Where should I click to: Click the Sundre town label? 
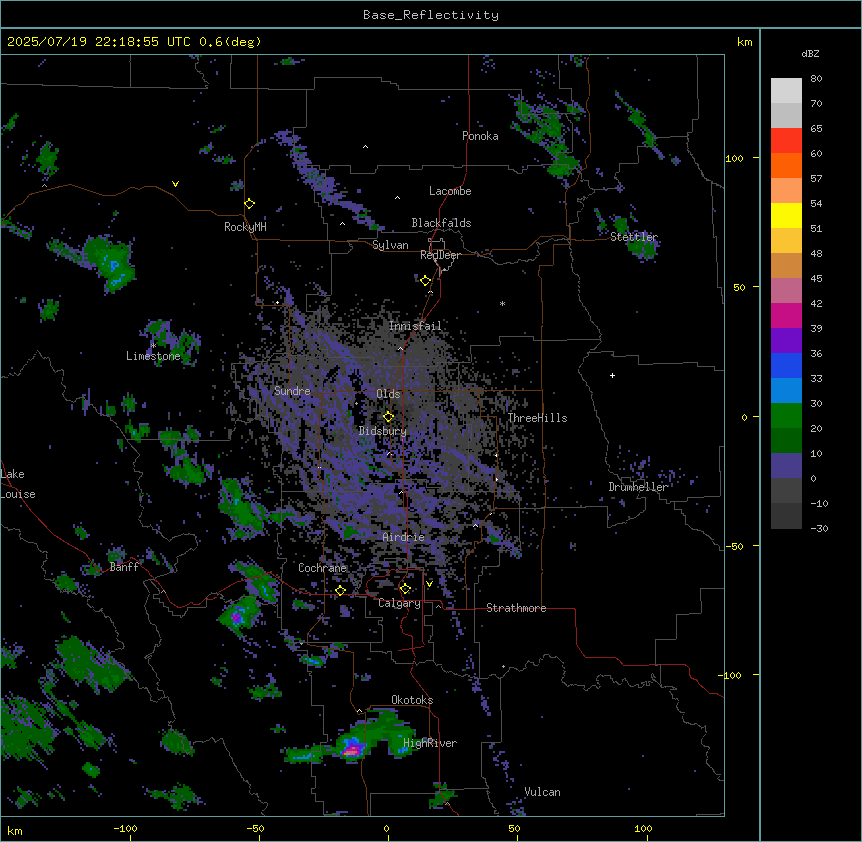tap(292, 391)
